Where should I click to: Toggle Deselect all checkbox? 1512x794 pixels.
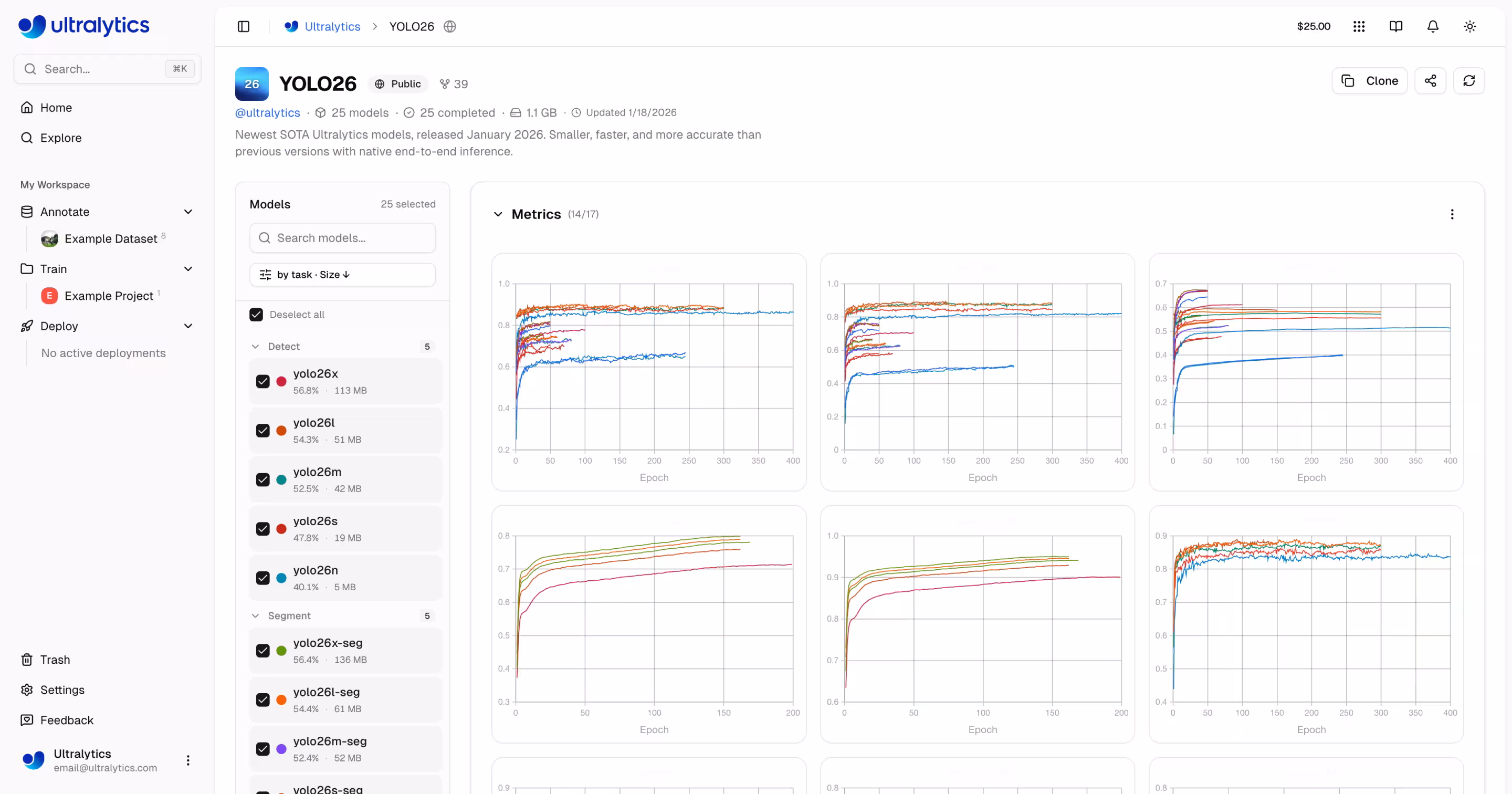click(256, 314)
